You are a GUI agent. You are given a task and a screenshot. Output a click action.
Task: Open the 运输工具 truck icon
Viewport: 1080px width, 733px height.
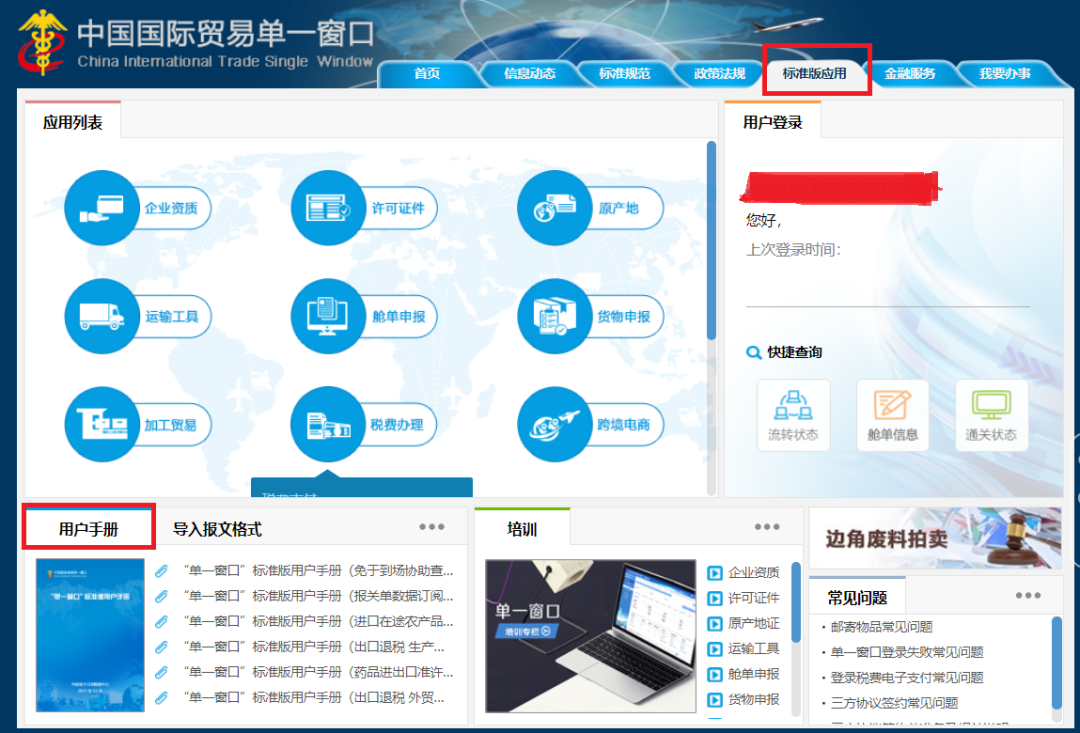(x=102, y=316)
